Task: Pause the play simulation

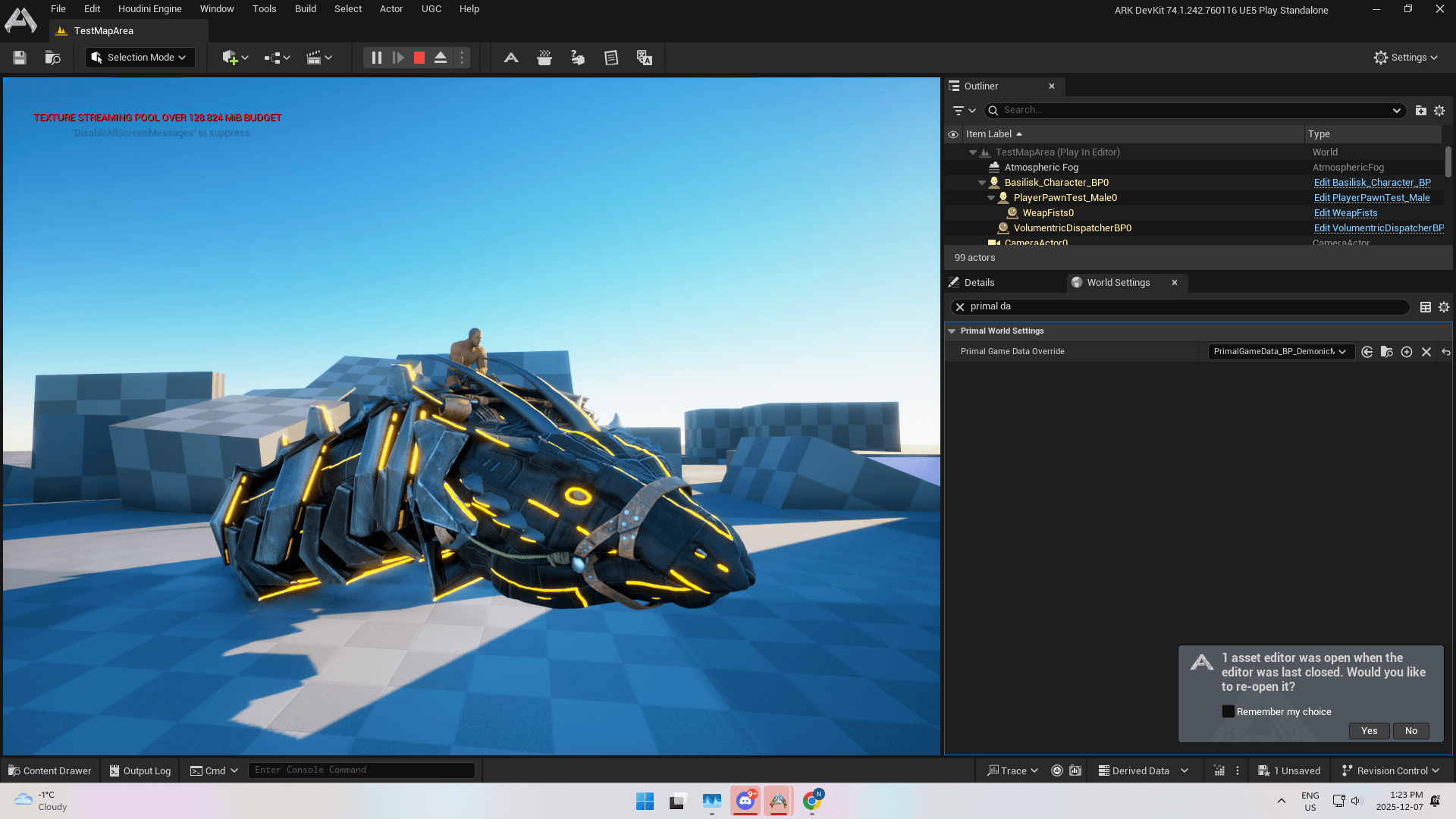Action: click(x=376, y=58)
